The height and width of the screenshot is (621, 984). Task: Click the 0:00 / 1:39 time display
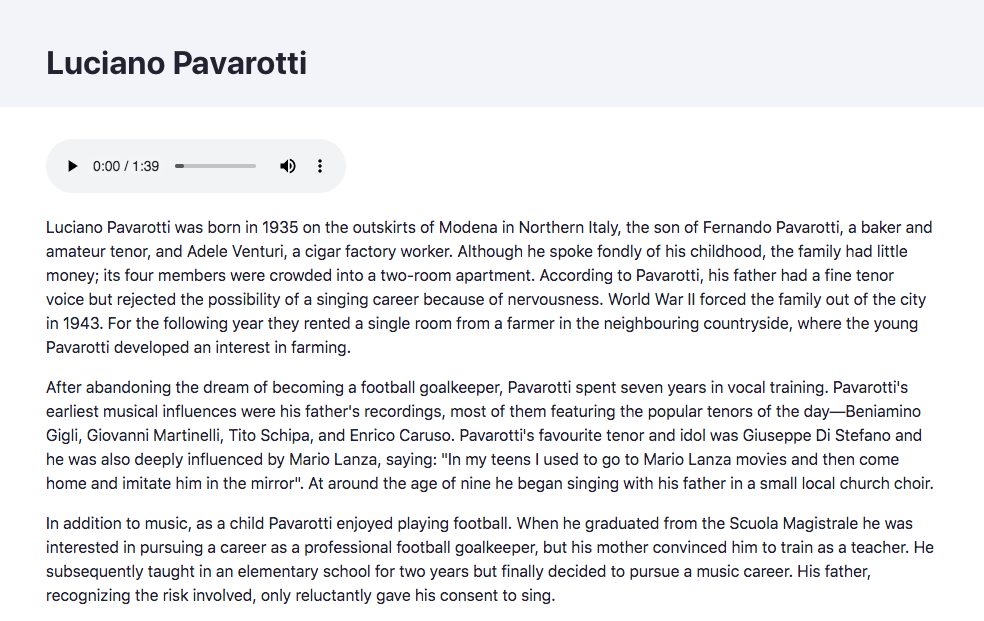click(126, 166)
